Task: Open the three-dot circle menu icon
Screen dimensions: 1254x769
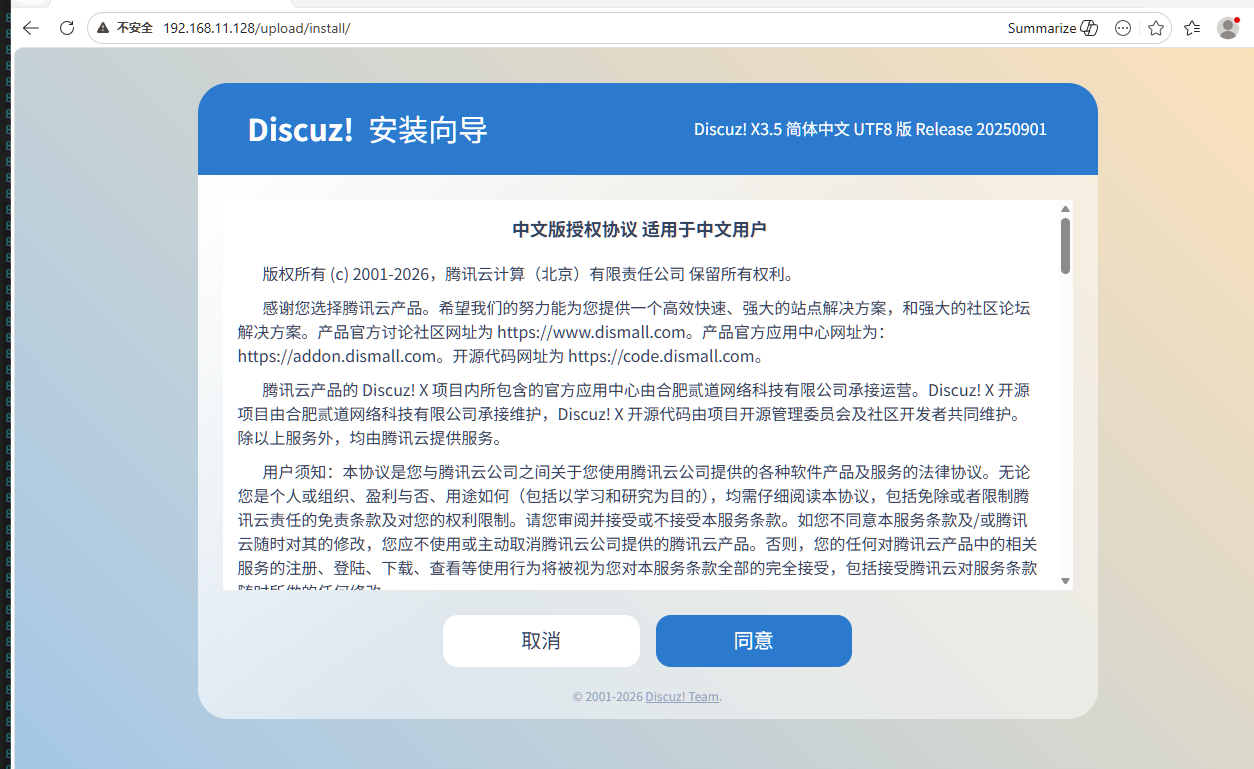Action: click(x=1123, y=28)
